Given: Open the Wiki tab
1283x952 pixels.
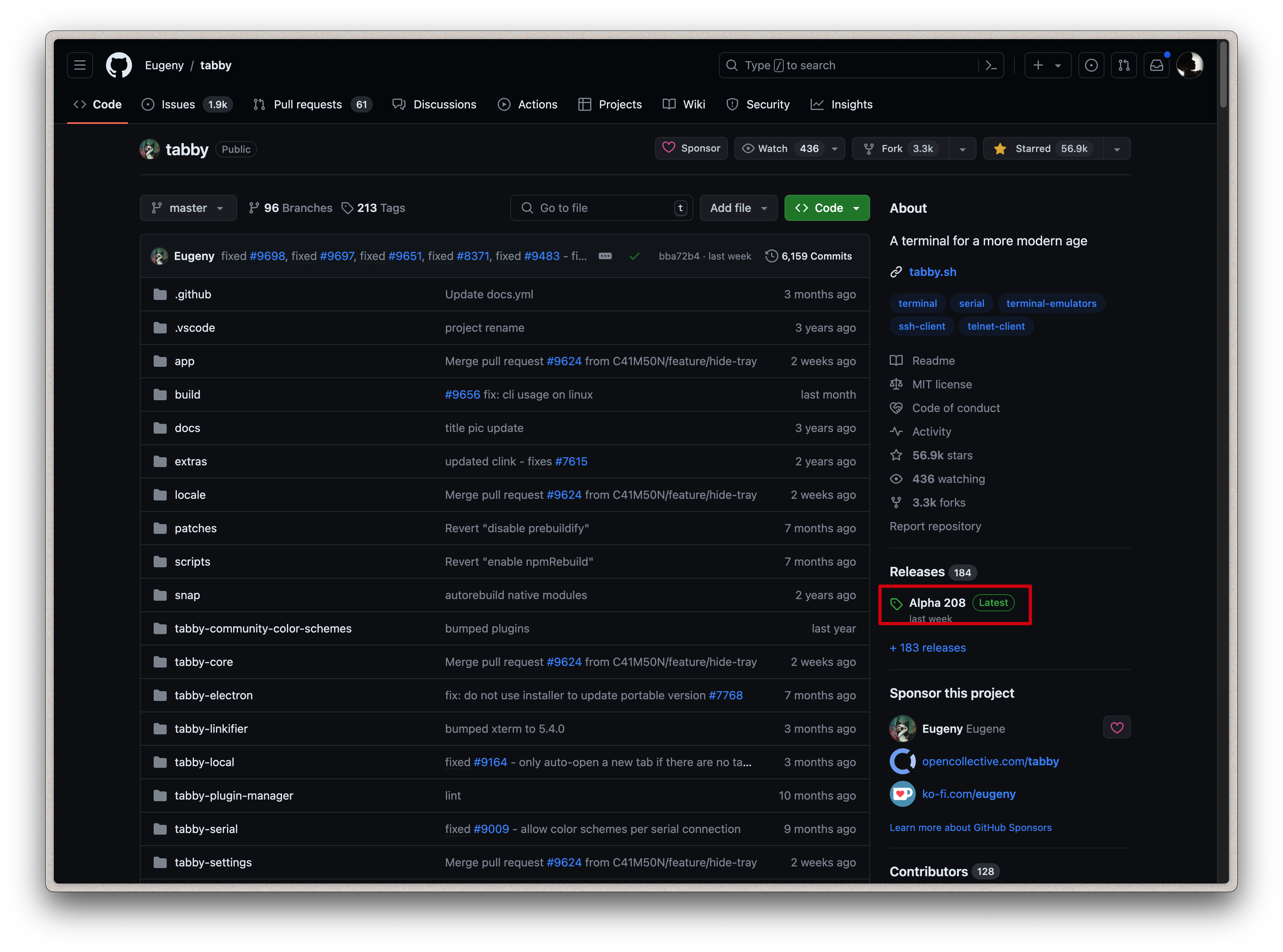Looking at the screenshot, I should [x=683, y=104].
